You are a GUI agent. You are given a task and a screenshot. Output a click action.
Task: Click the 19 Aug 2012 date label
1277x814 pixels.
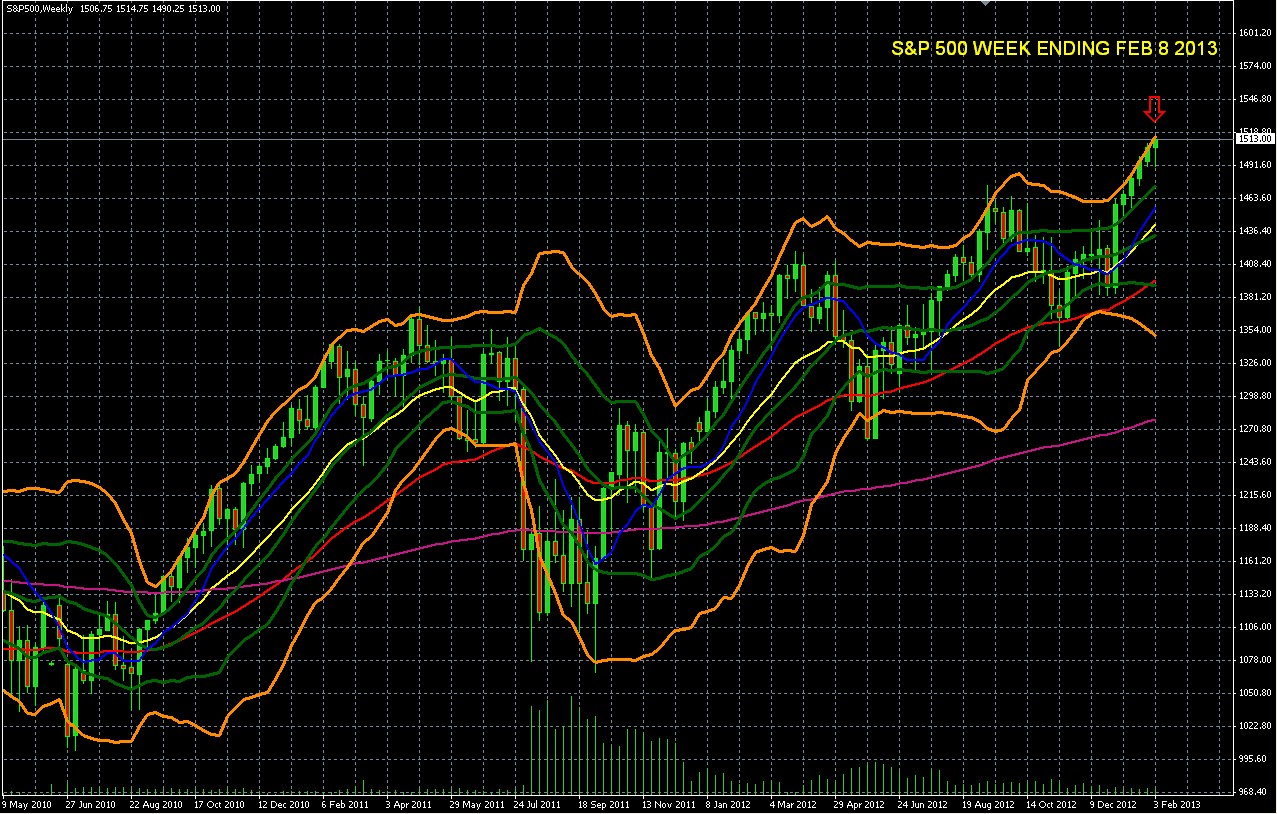coord(987,803)
